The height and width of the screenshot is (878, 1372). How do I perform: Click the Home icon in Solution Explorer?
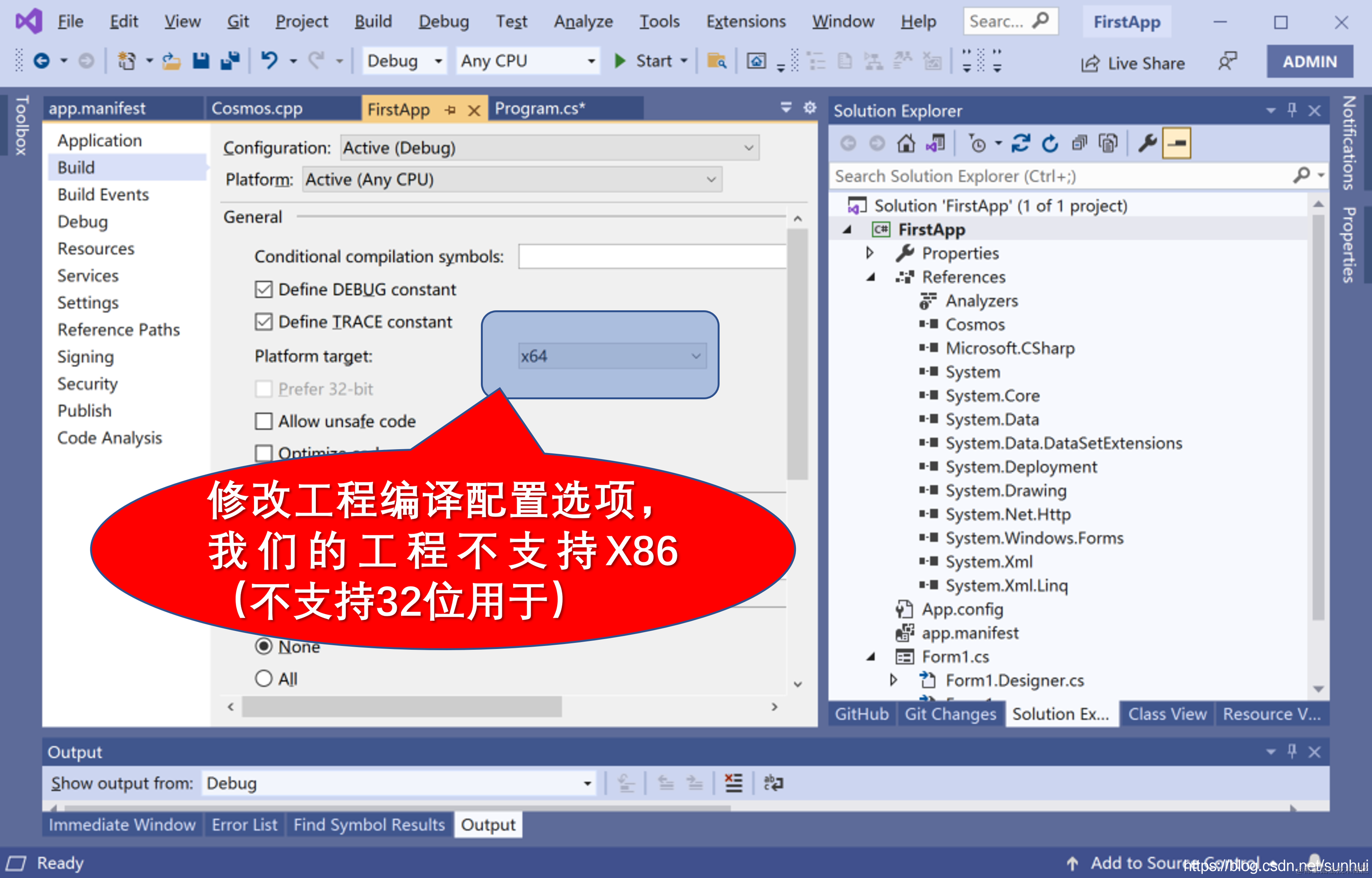tap(906, 144)
